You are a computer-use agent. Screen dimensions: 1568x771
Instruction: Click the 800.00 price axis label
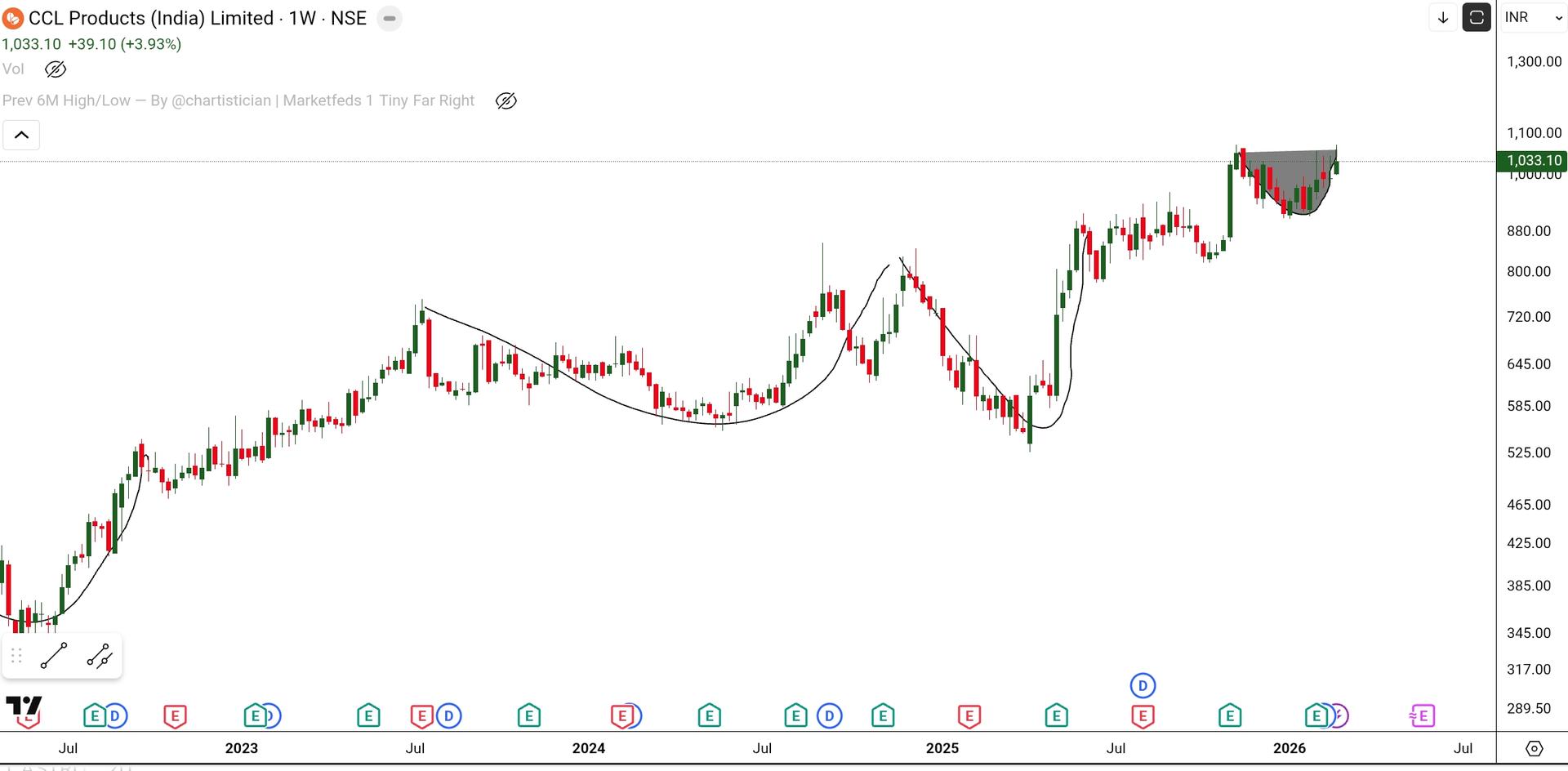click(x=1529, y=271)
